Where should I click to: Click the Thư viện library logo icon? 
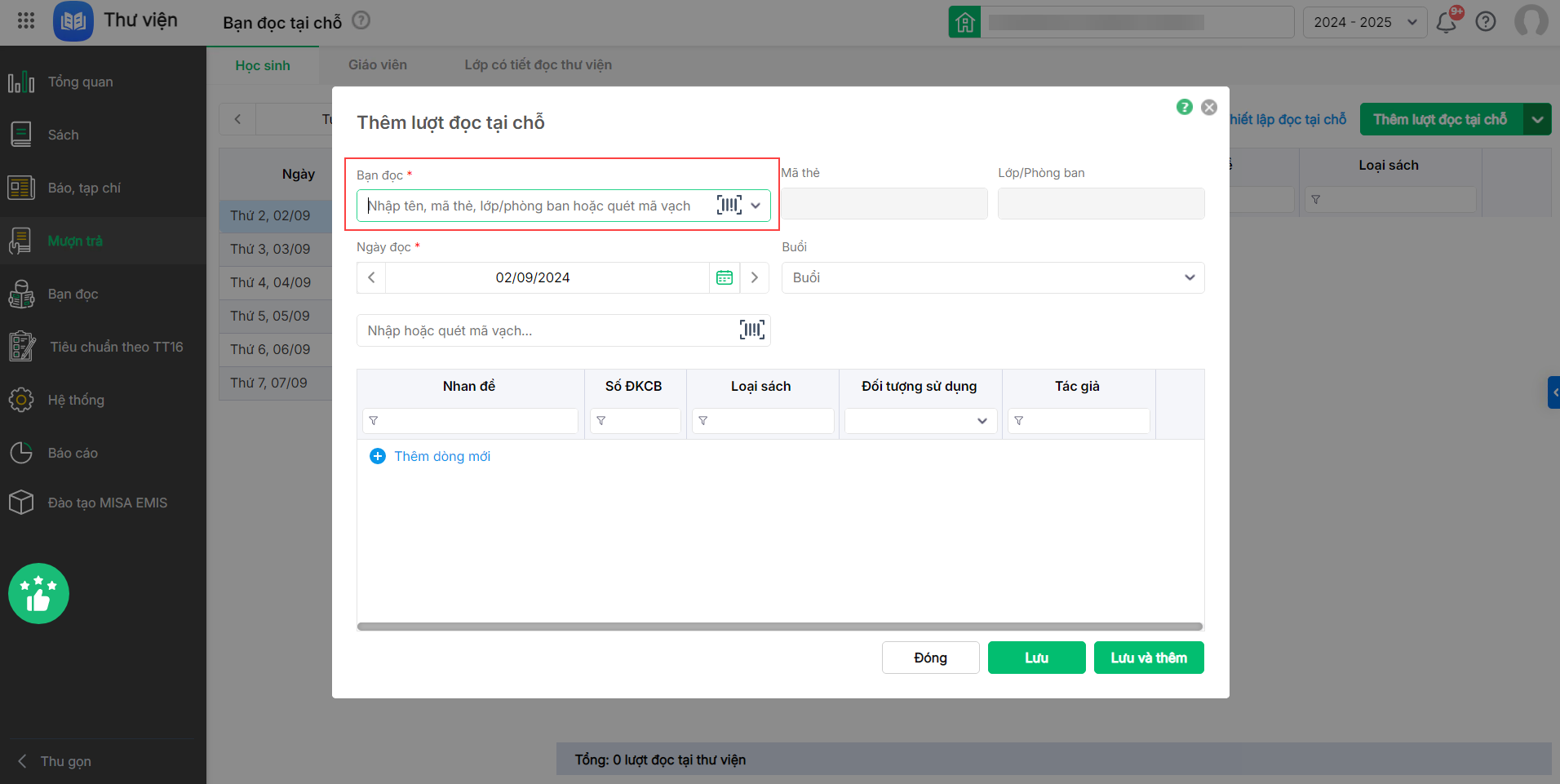tap(73, 21)
